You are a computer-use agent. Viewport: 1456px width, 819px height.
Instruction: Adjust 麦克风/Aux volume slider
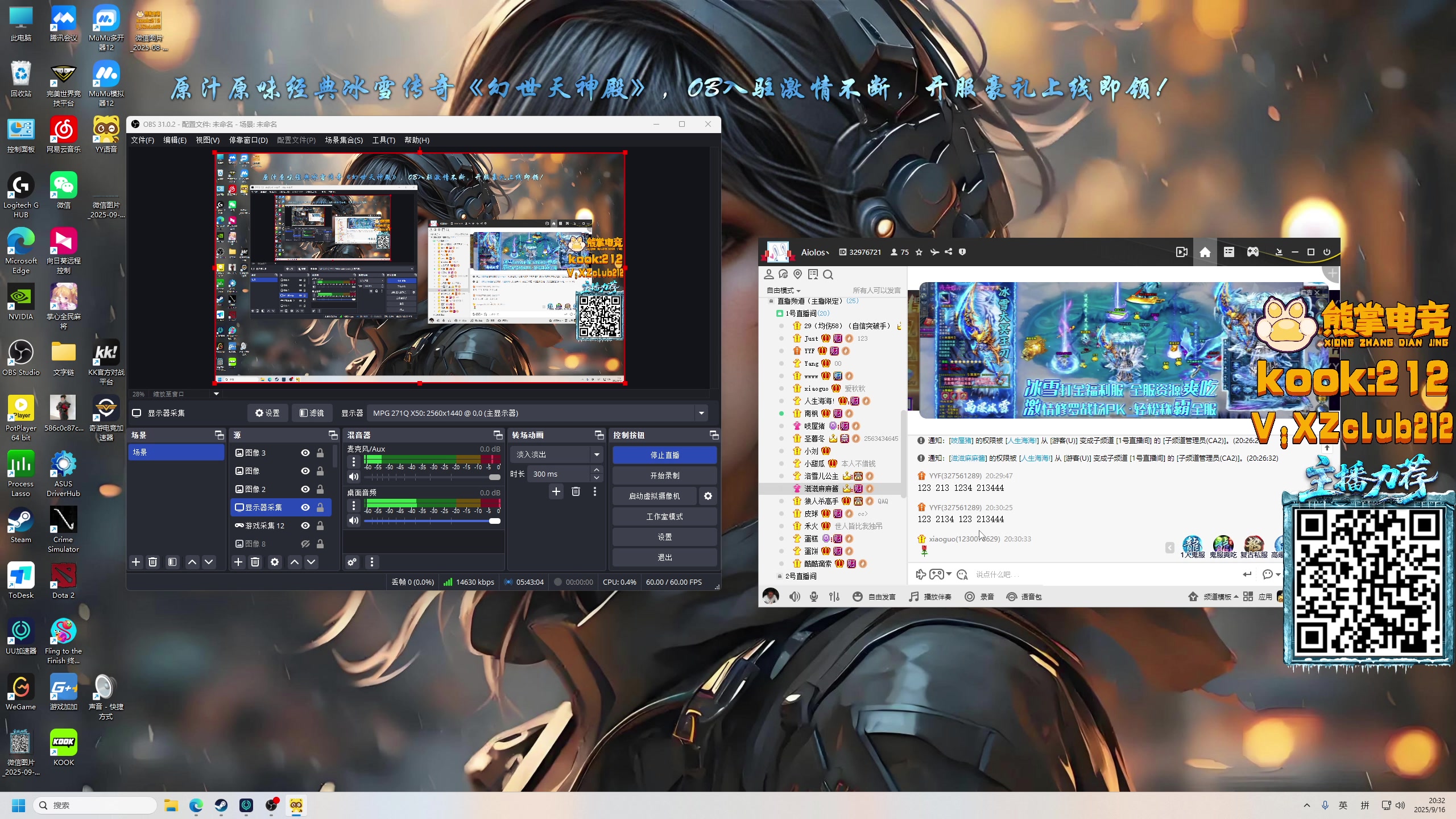pos(432,477)
